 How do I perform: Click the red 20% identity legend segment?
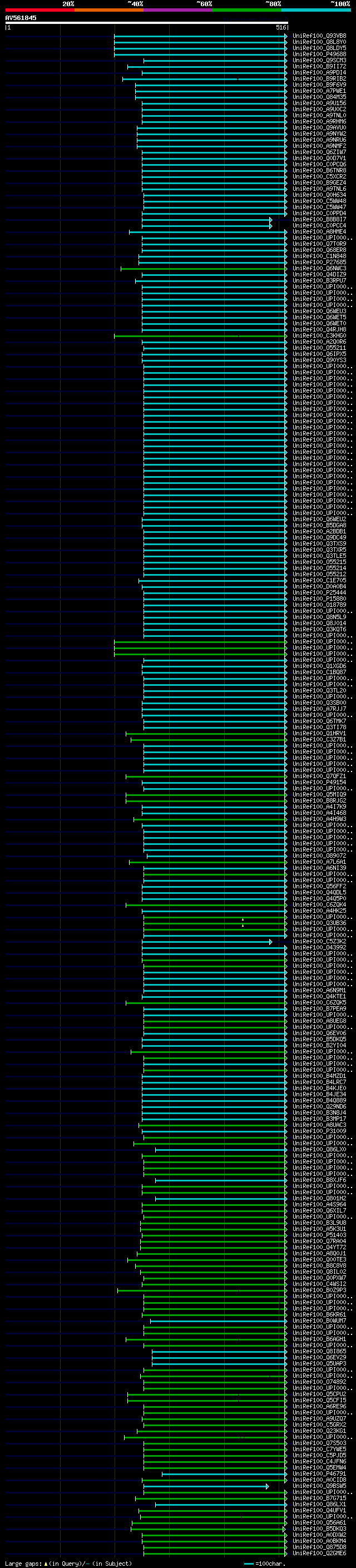pyautogui.click(x=39, y=11)
